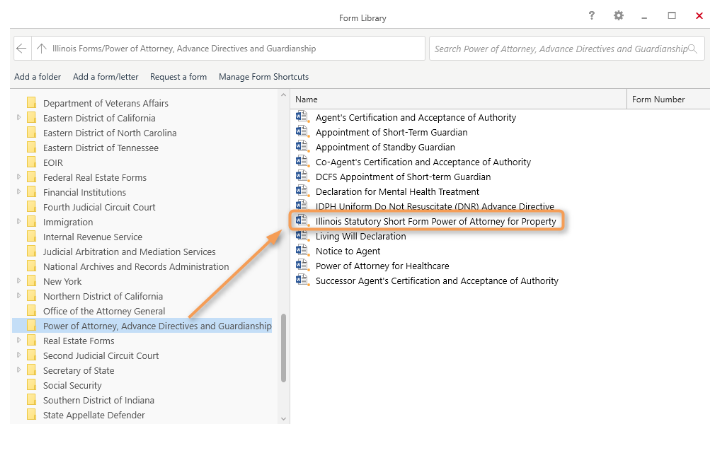This screenshot has width=725, height=459.
Task: Open Manage Form Shortcuts
Action: click(x=264, y=77)
